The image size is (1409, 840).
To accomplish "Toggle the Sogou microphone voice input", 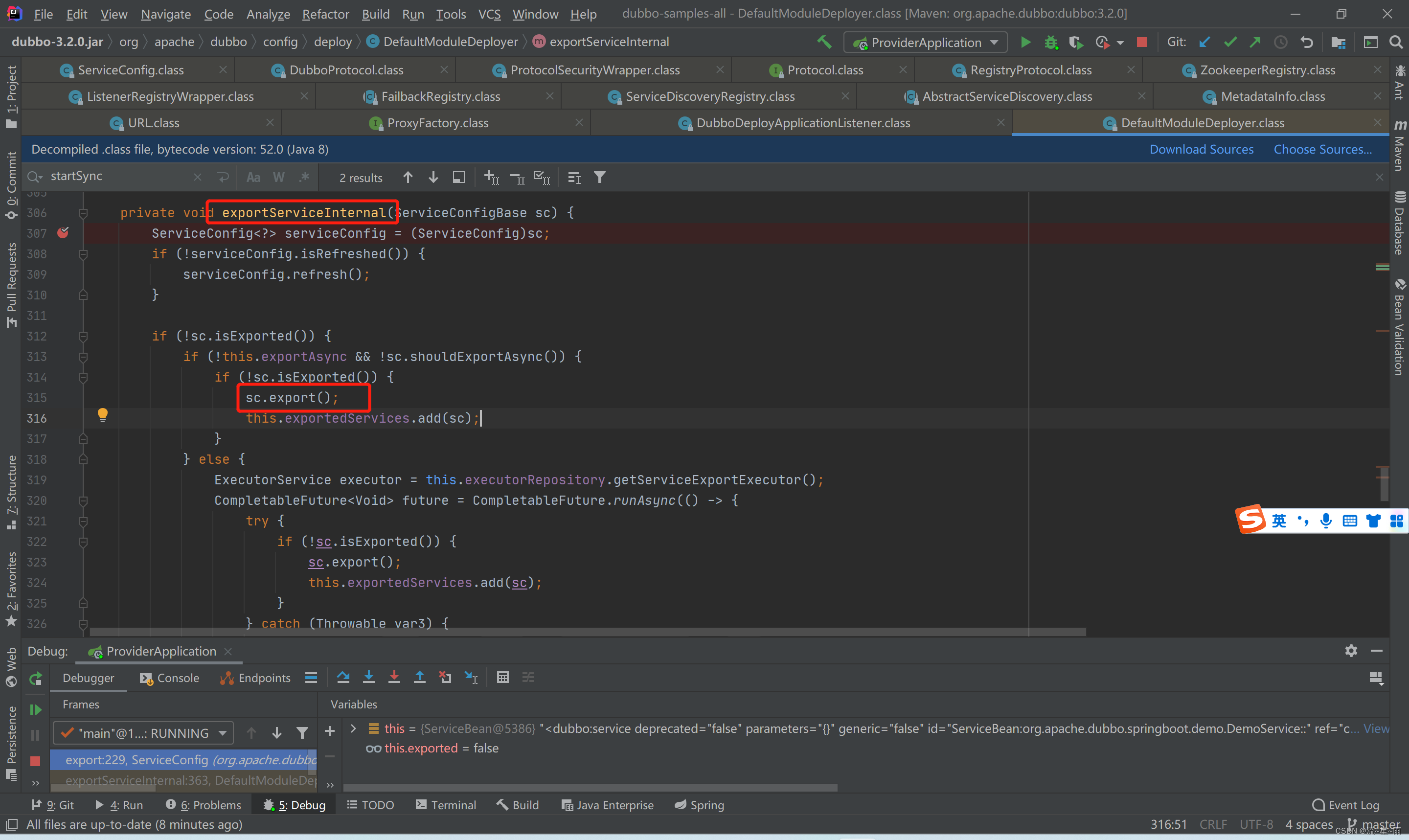I will (x=1325, y=521).
